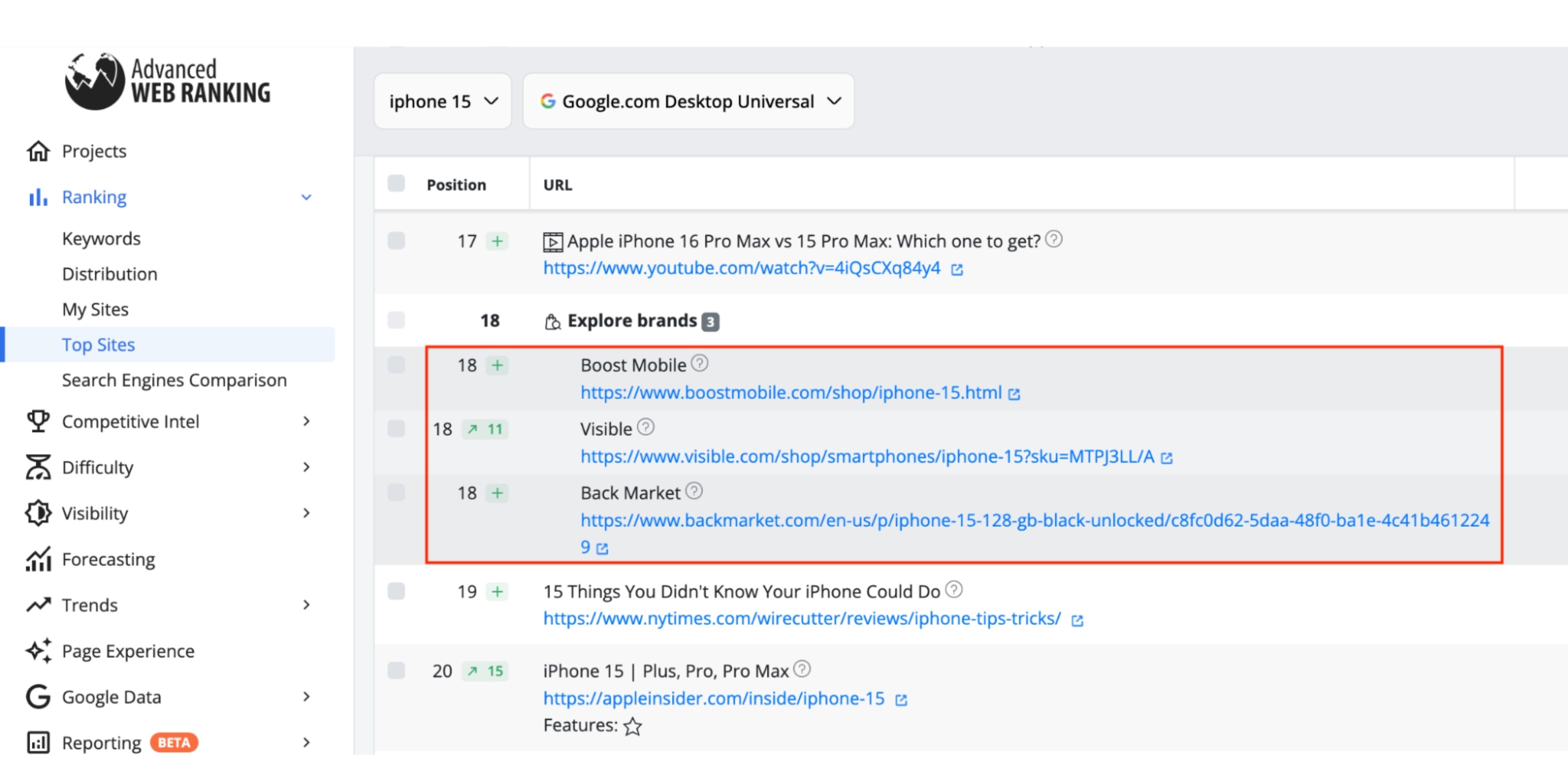Select the Forecasting chart icon
The width and height of the screenshot is (1568, 762).
tap(38, 559)
